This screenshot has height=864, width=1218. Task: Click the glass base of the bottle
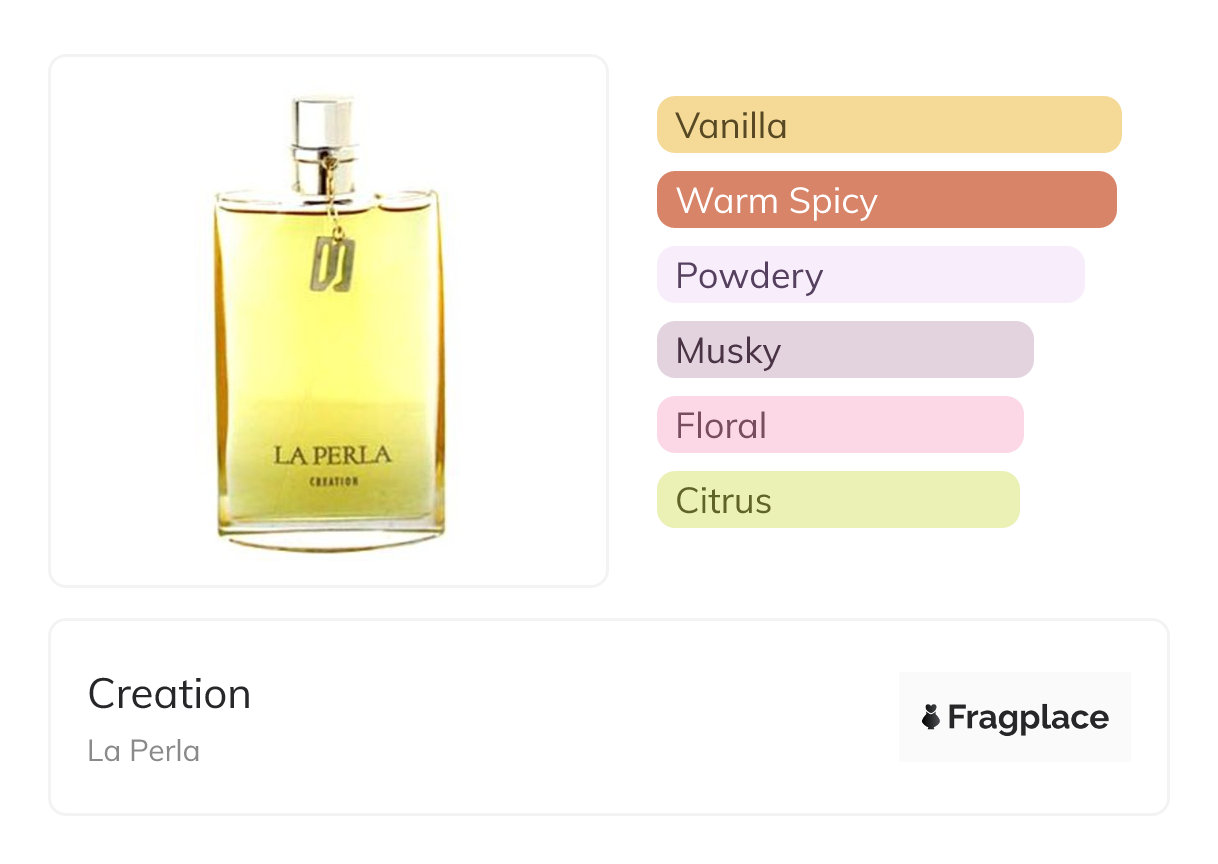tap(330, 540)
